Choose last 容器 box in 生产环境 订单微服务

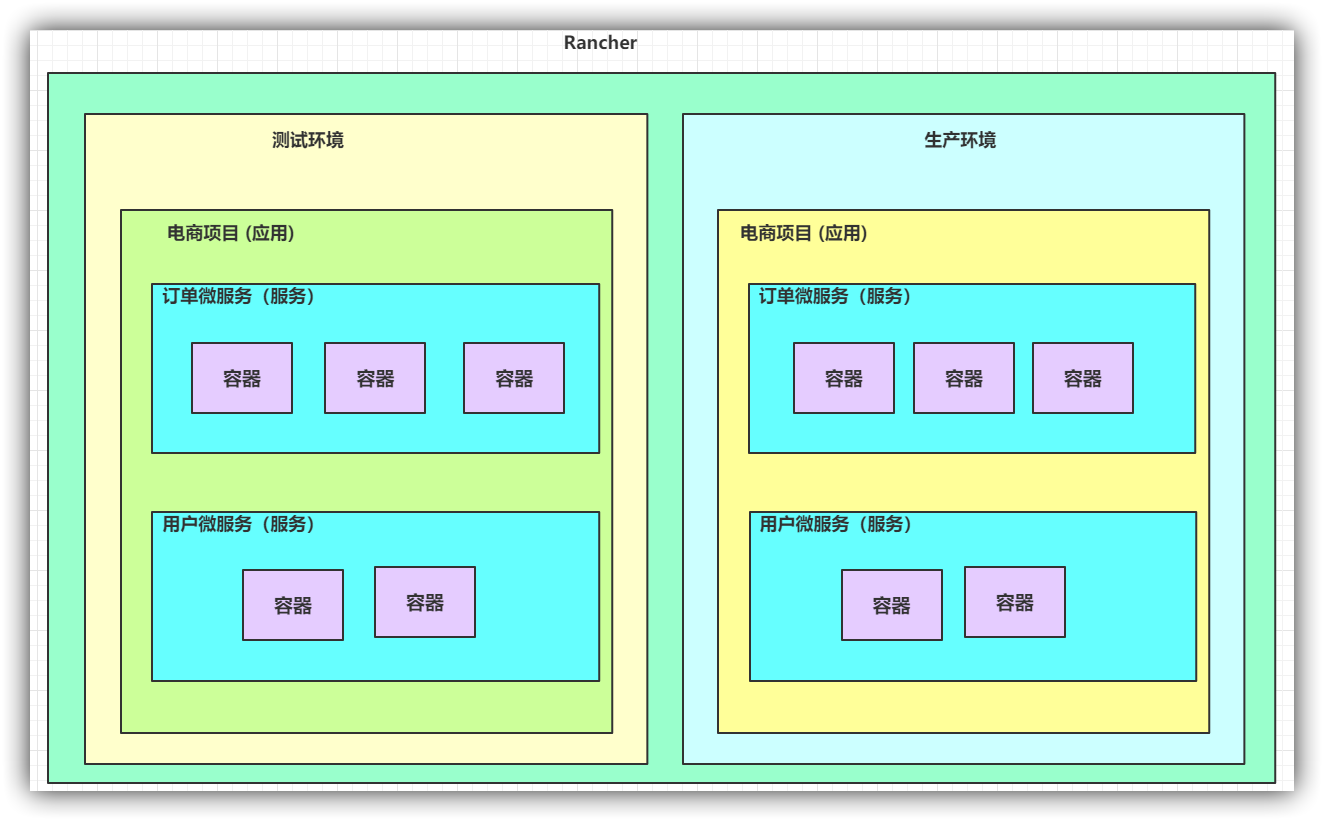(x=1083, y=378)
